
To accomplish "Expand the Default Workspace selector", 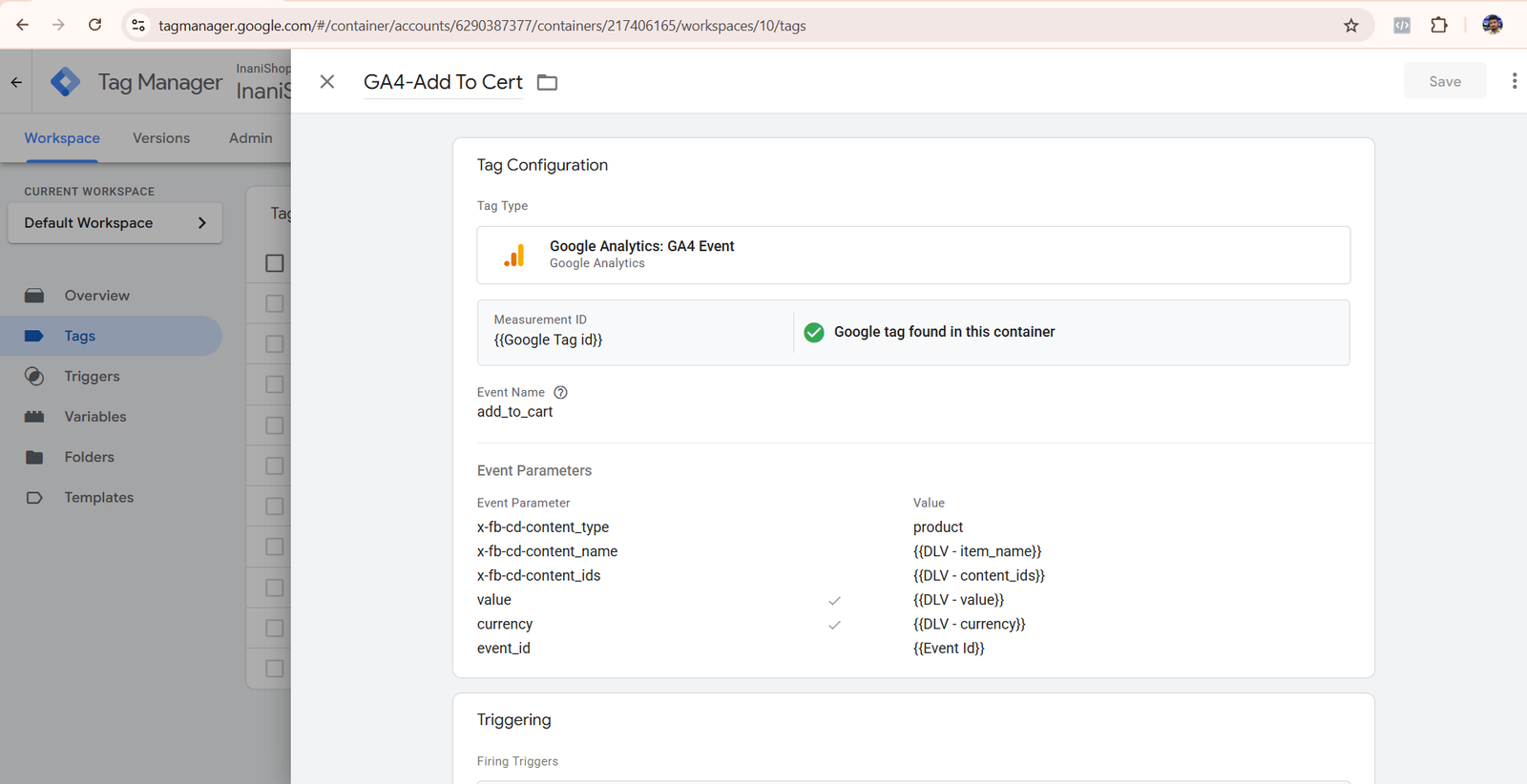I will click(115, 223).
